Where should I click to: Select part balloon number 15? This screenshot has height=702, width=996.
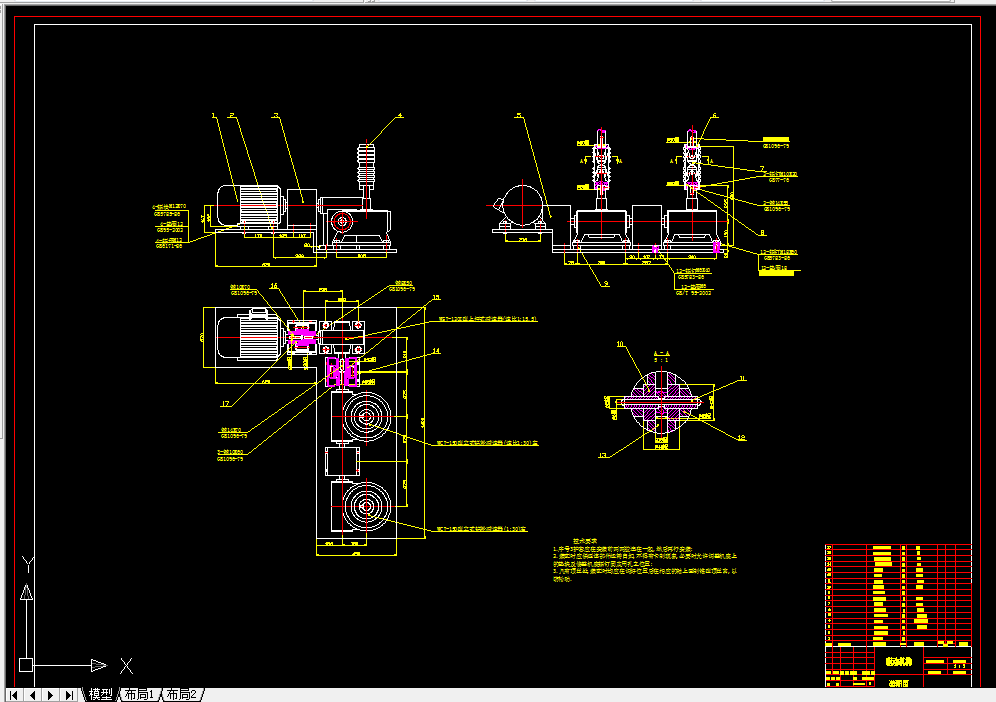click(436, 297)
